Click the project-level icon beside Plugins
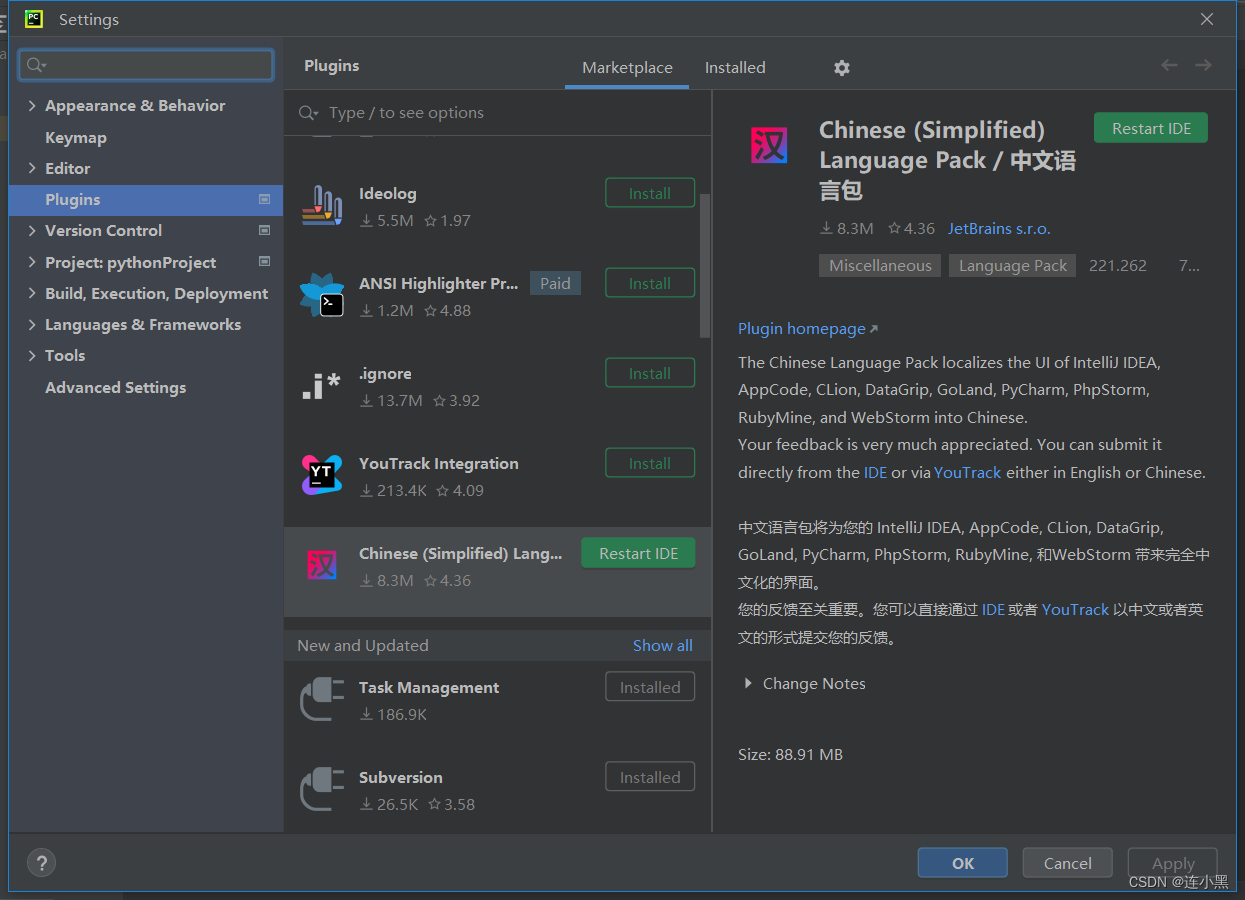Viewport: 1245px width, 900px height. click(264, 199)
